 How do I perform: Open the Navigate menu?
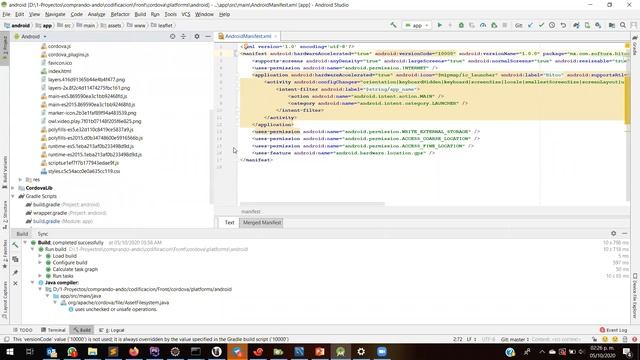pos(55,14)
